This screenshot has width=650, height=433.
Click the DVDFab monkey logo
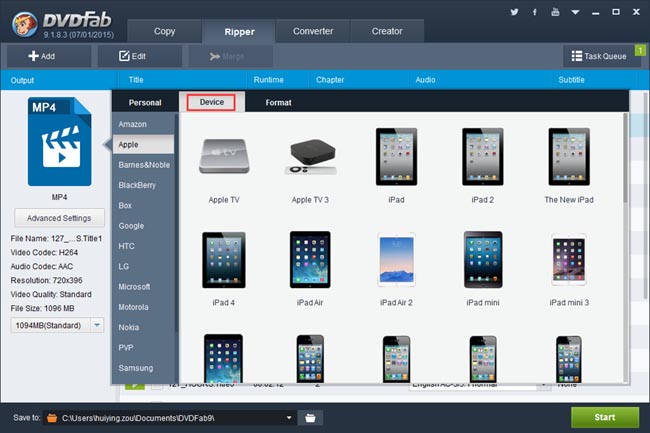click(24, 24)
